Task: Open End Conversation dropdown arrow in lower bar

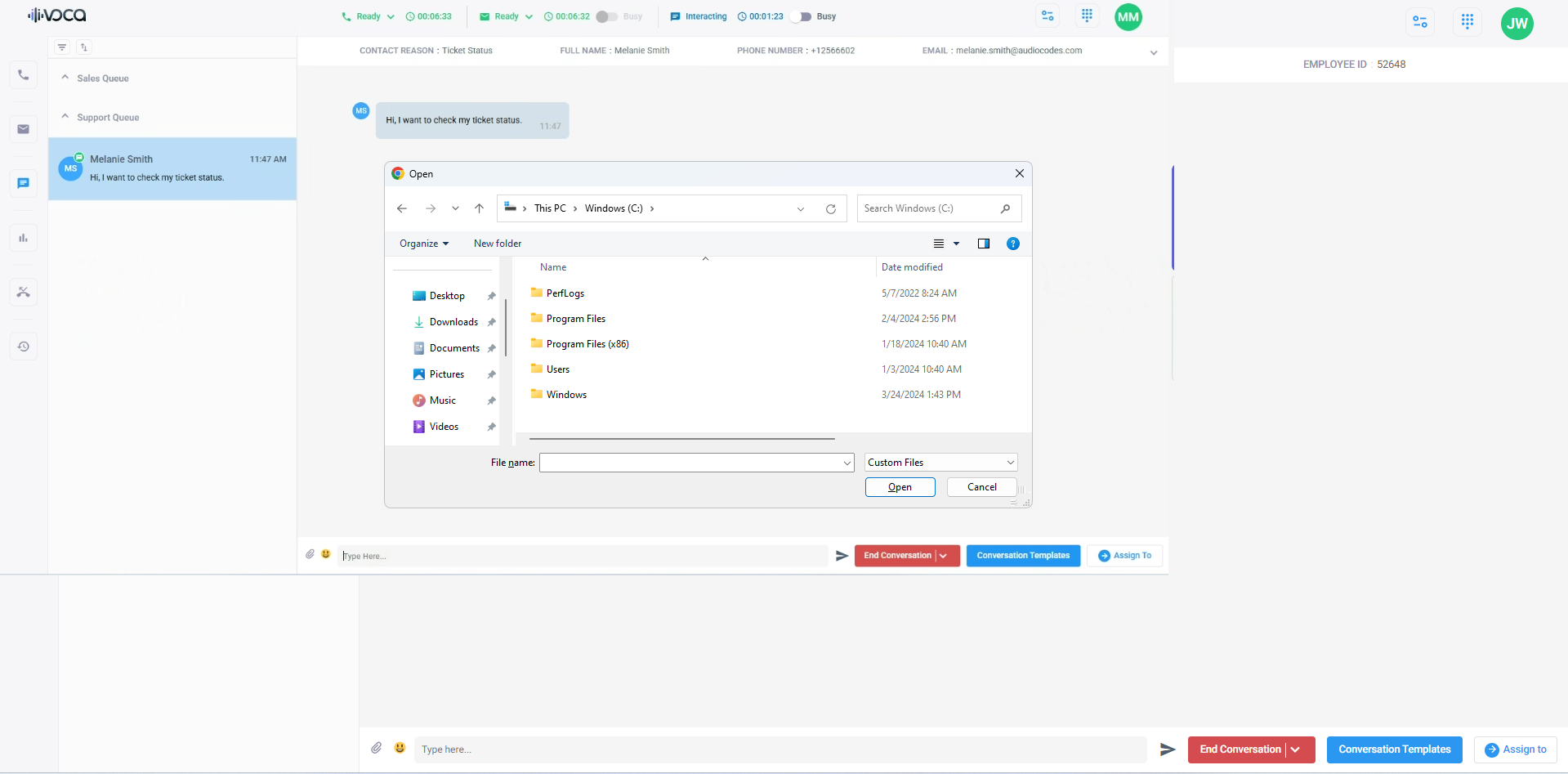Action: [1296, 749]
